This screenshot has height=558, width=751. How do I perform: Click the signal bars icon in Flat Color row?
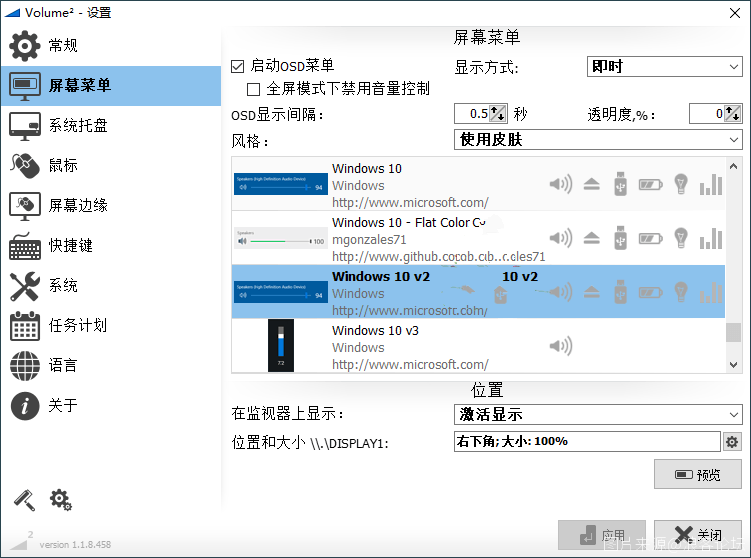pos(711,239)
